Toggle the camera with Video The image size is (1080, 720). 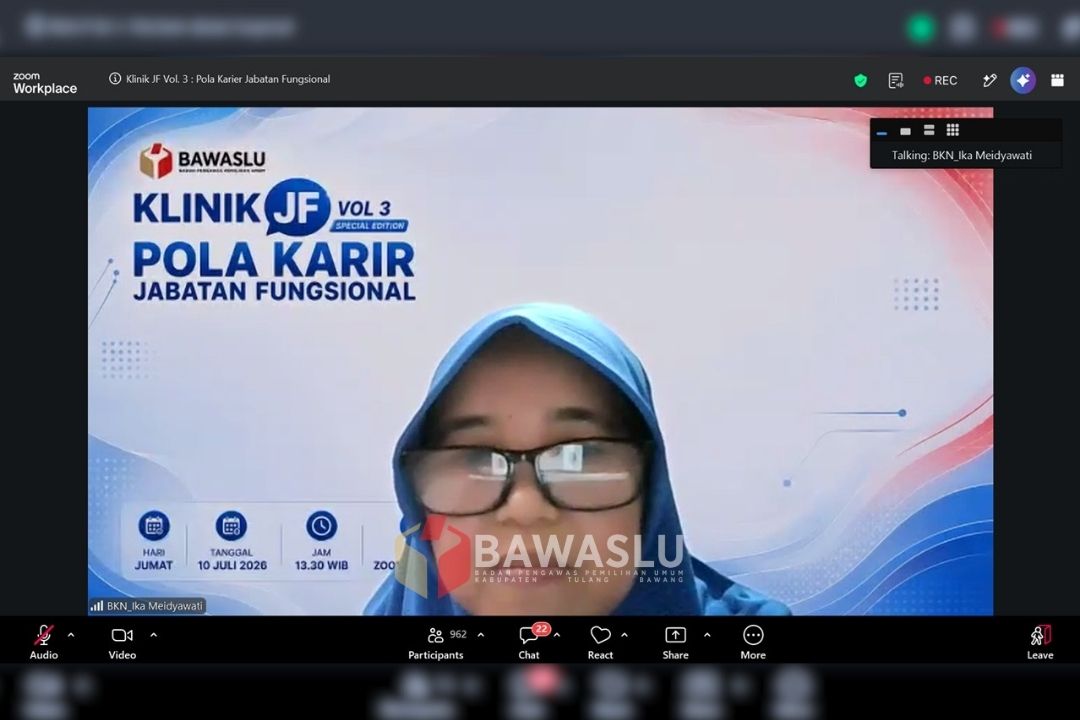122,643
